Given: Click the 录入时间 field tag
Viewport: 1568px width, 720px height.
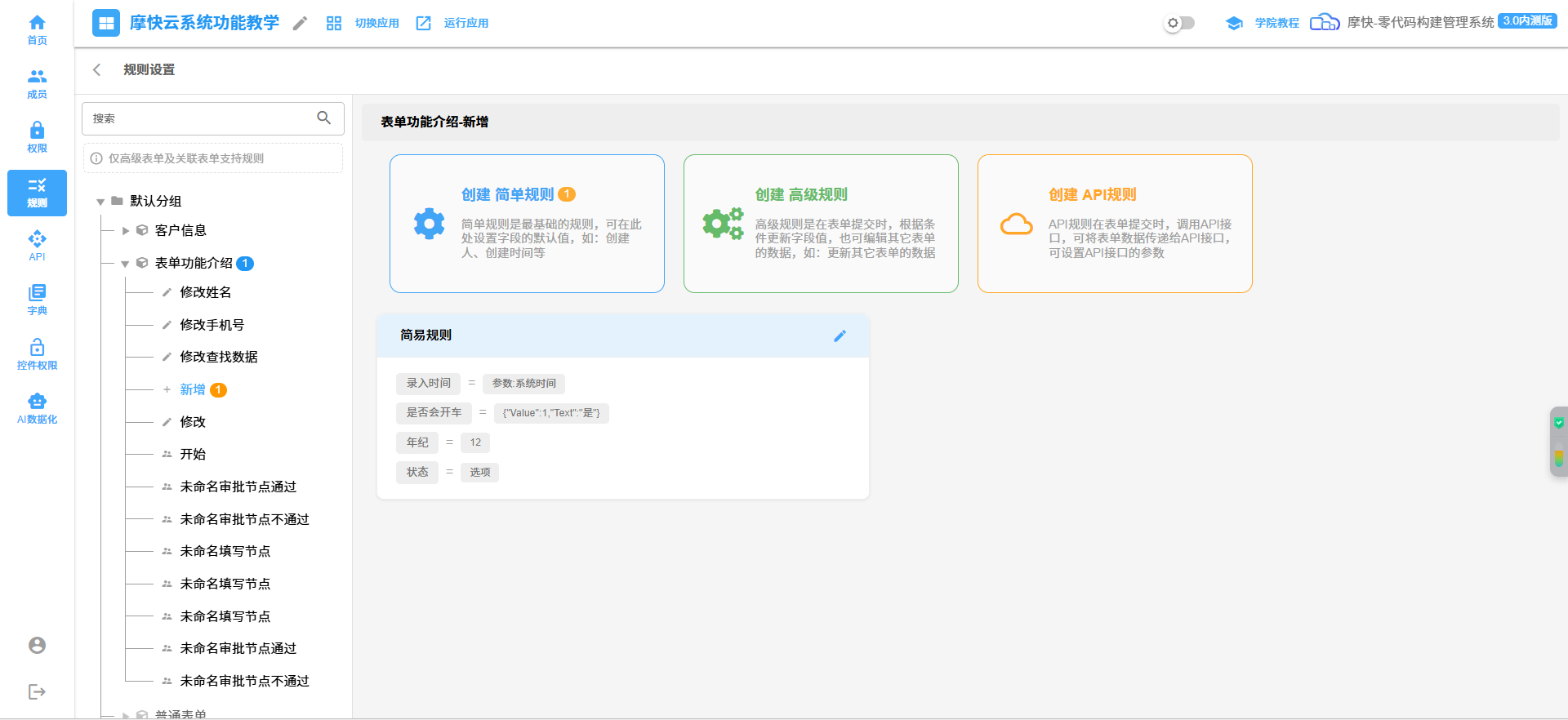Looking at the screenshot, I should [x=429, y=384].
